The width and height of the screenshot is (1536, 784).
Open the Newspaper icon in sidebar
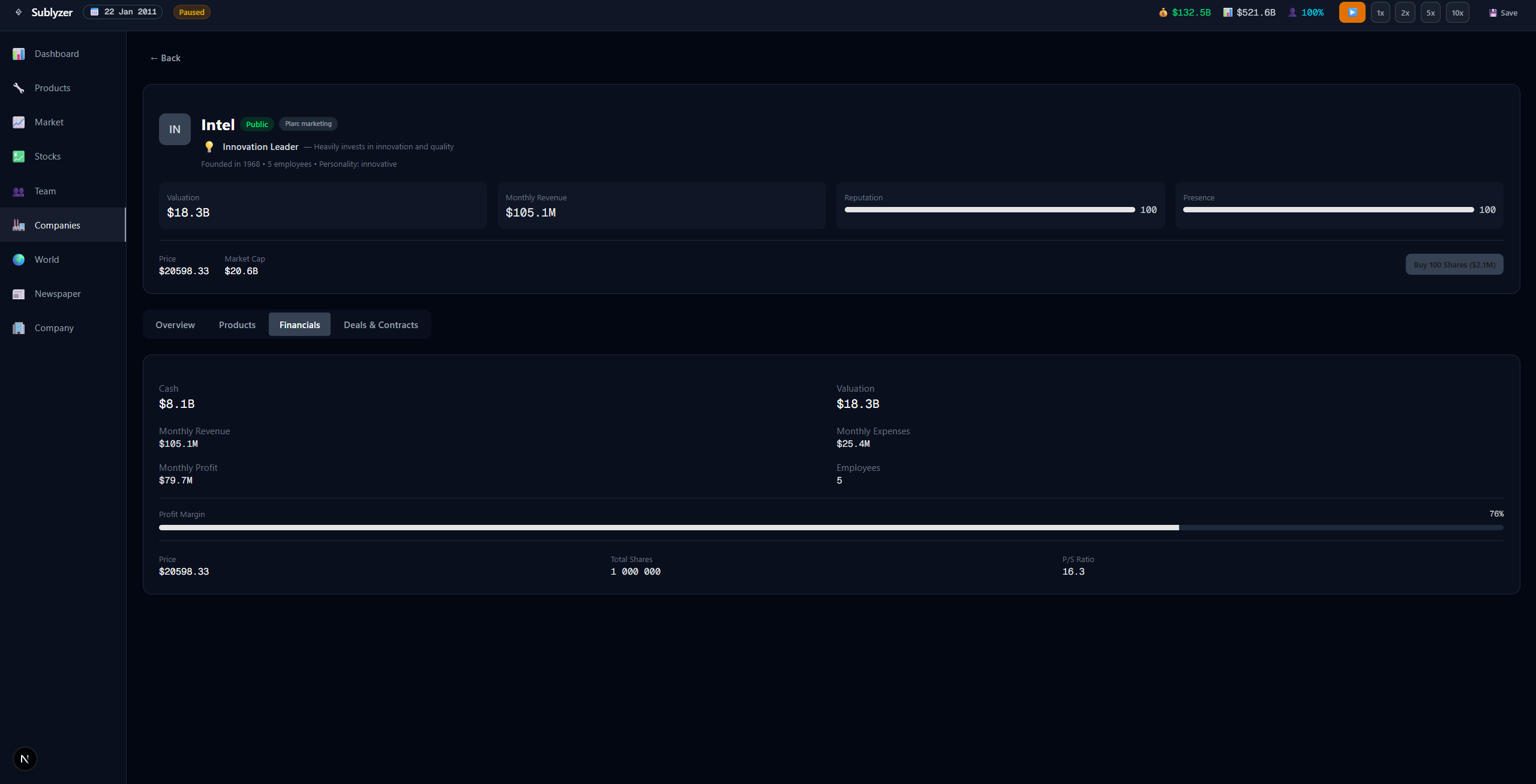coord(19,294)
